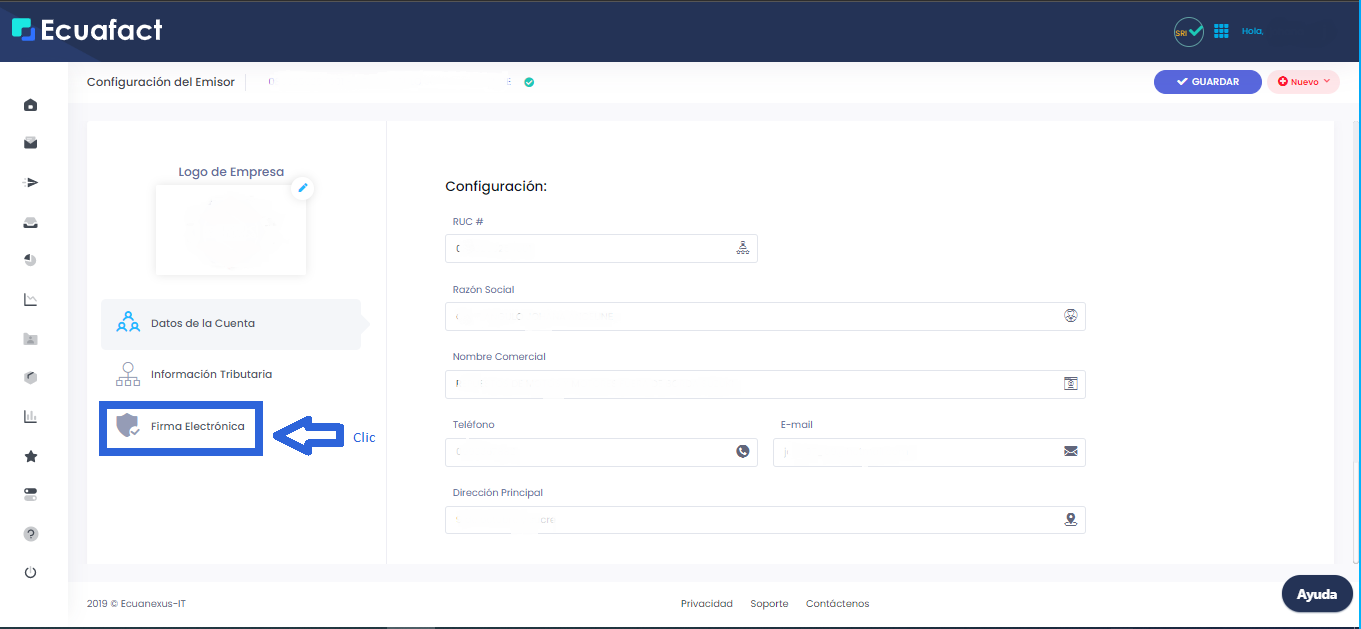
Task: Focus the Teléfono input field
Action: [590, 452]
